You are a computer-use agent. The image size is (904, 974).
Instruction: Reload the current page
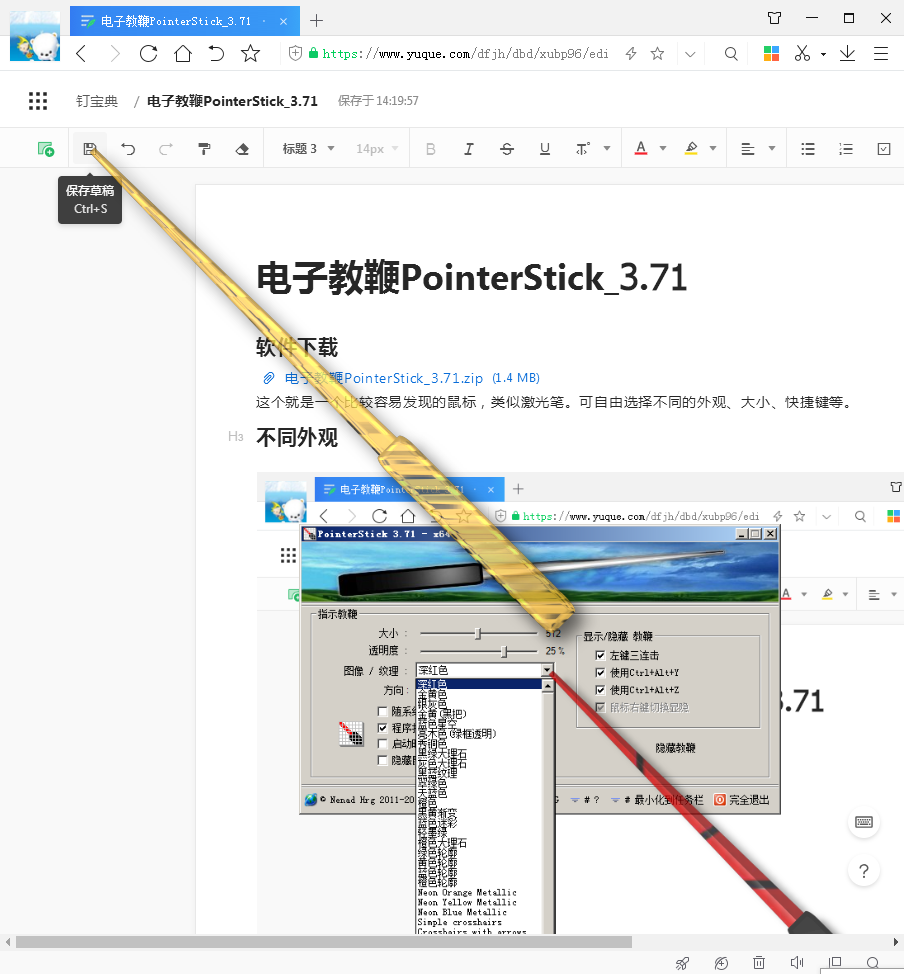click(148, 53)
